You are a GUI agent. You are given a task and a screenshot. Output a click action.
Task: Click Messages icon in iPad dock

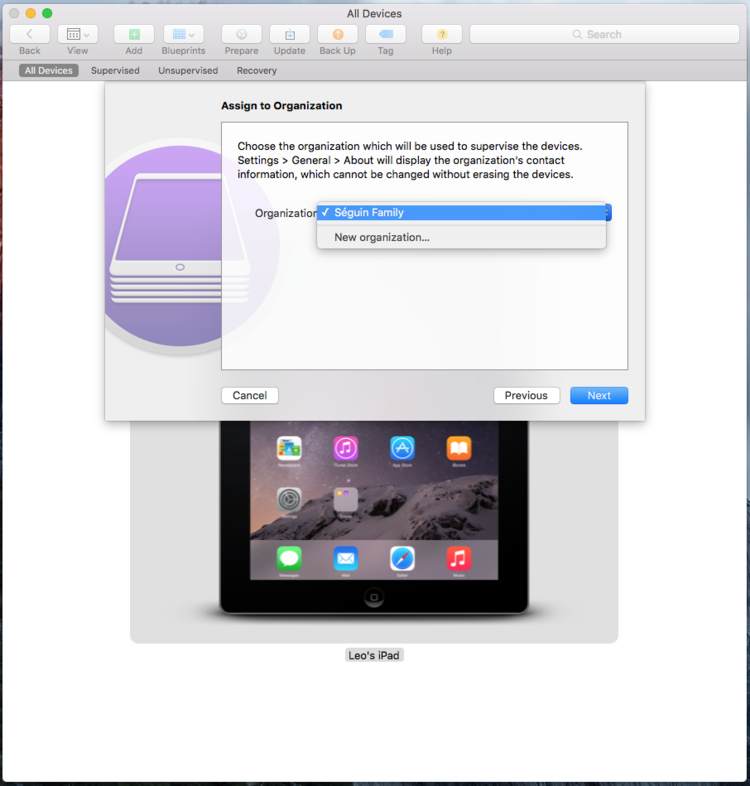point(289,558)
